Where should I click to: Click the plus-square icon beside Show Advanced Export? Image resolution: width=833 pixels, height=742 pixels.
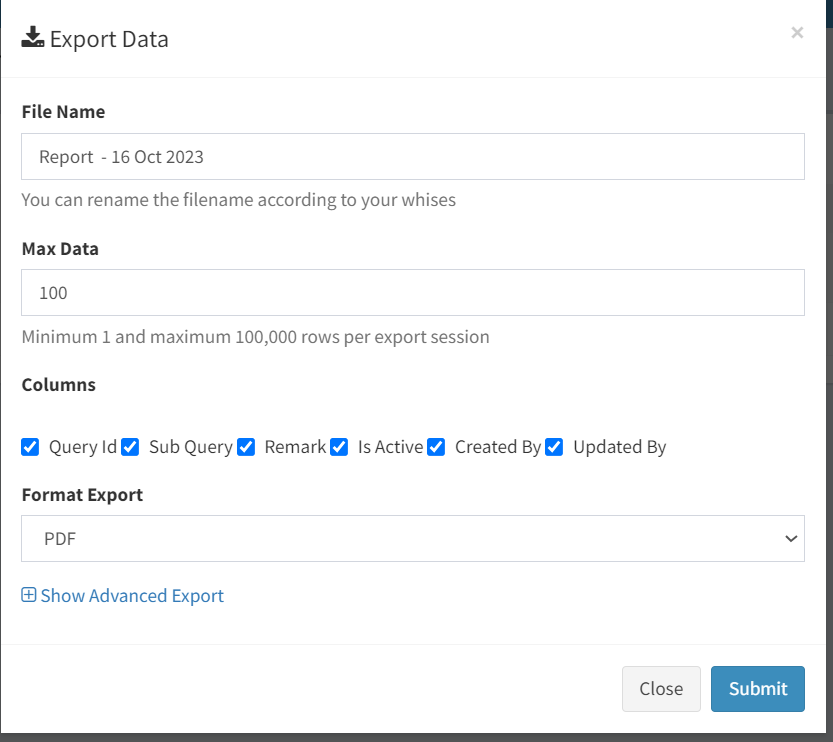click(x=29, y=595)
